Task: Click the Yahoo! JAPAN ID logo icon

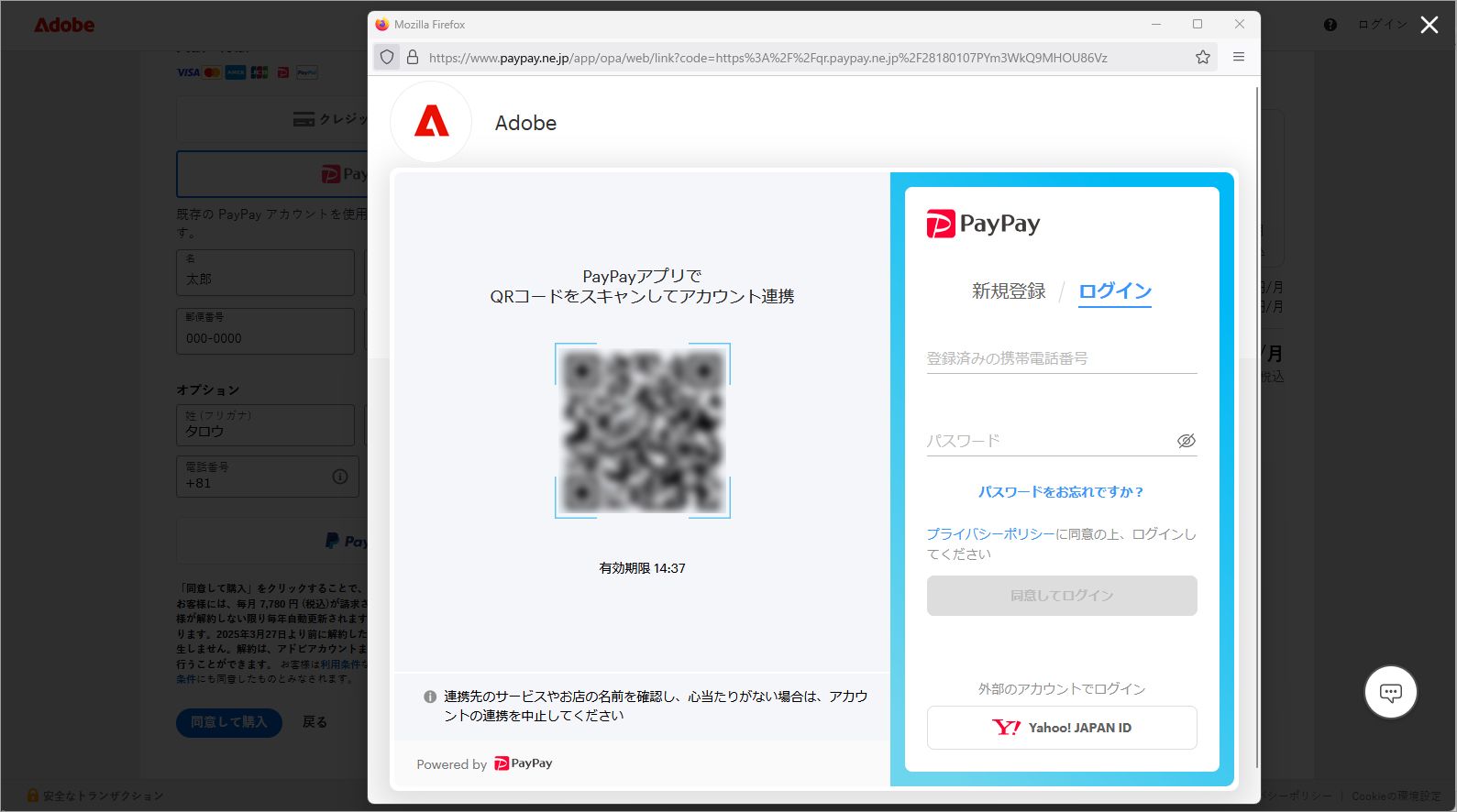Action: [x=1006, y=728]
